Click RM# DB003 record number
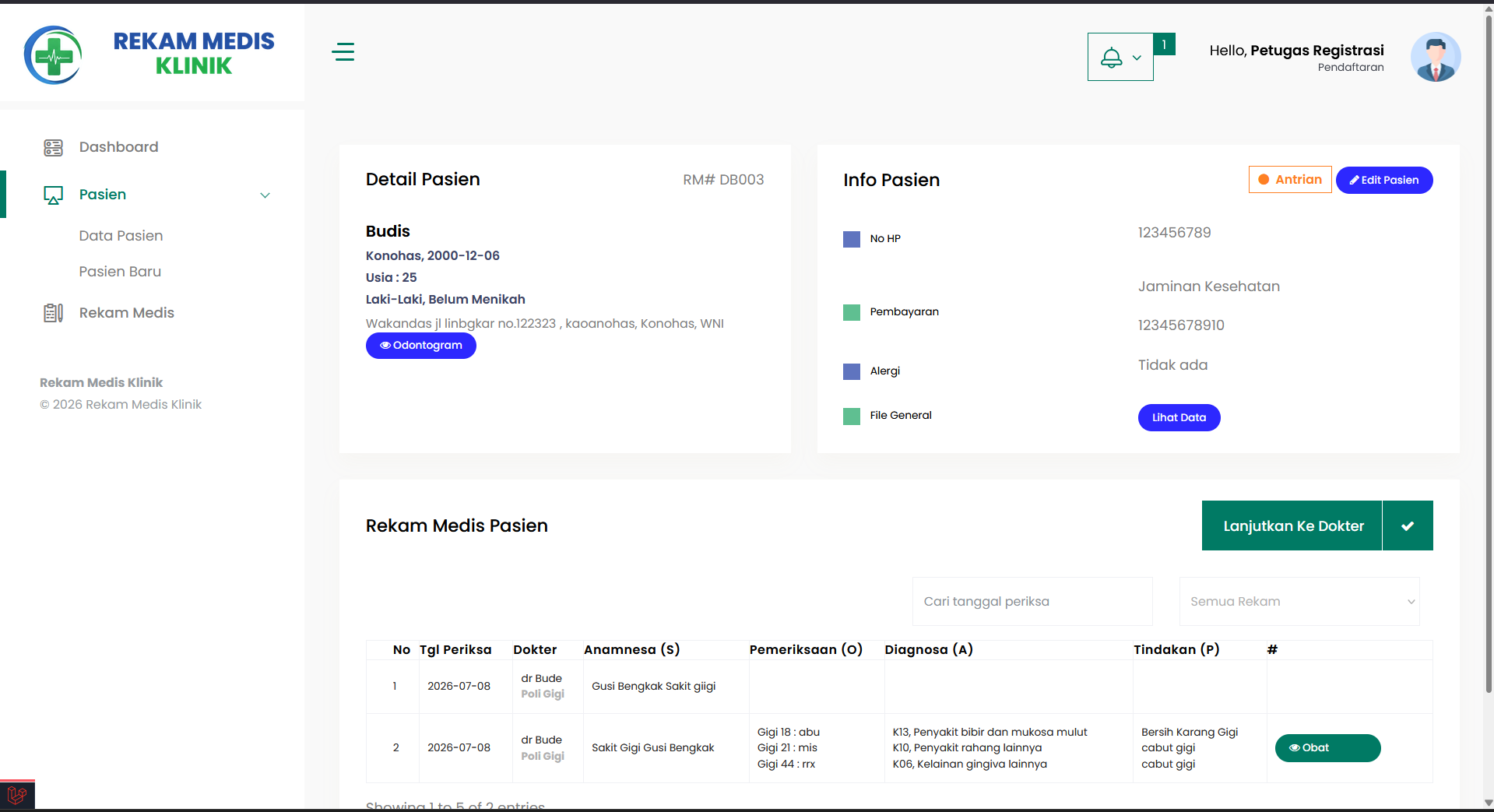The height and width of the screenshot is (812, 1494). point(723,180)
